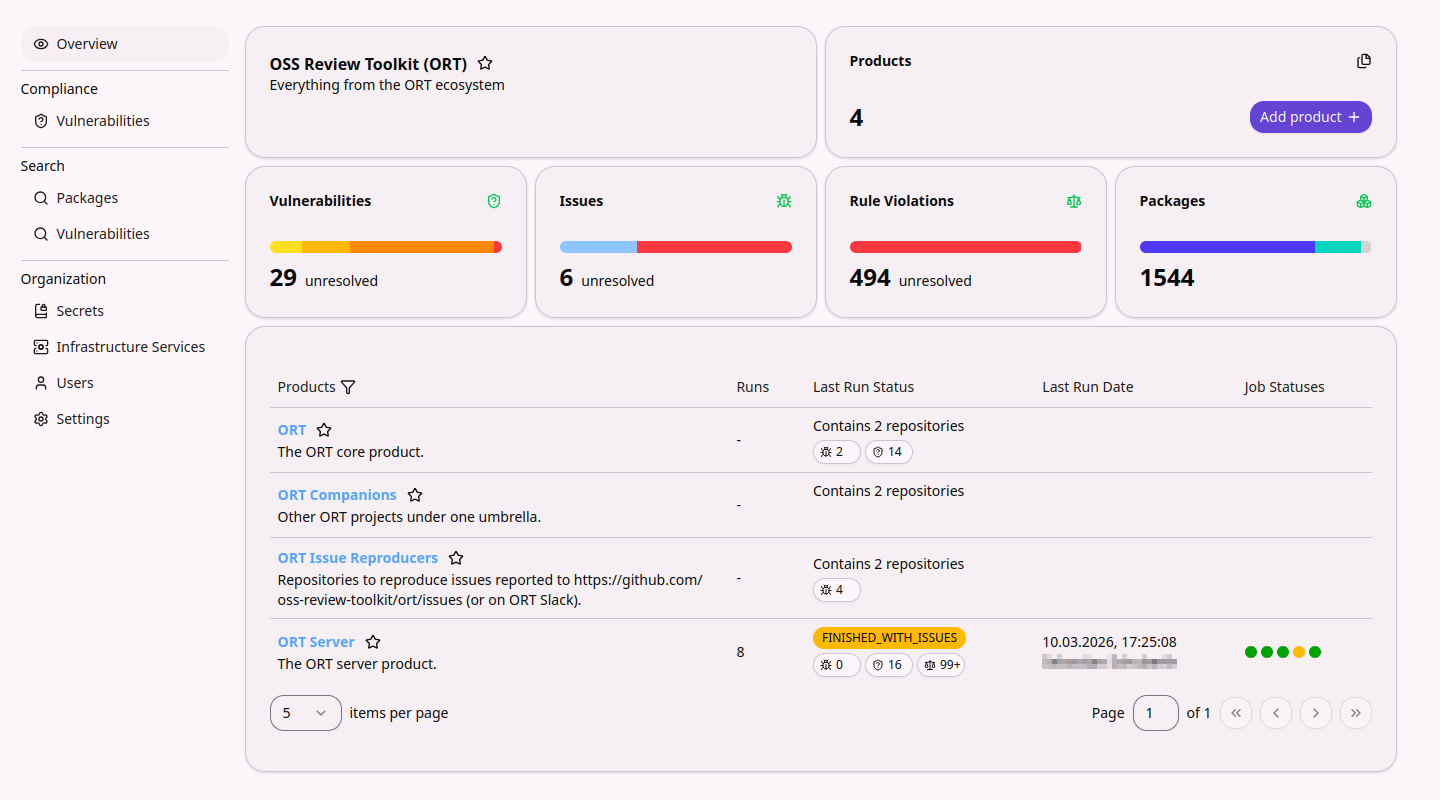The image size is (1440, 800).
Task: Open the items per page dropdown
Action: pyautogui.click(x=306, y=713)
